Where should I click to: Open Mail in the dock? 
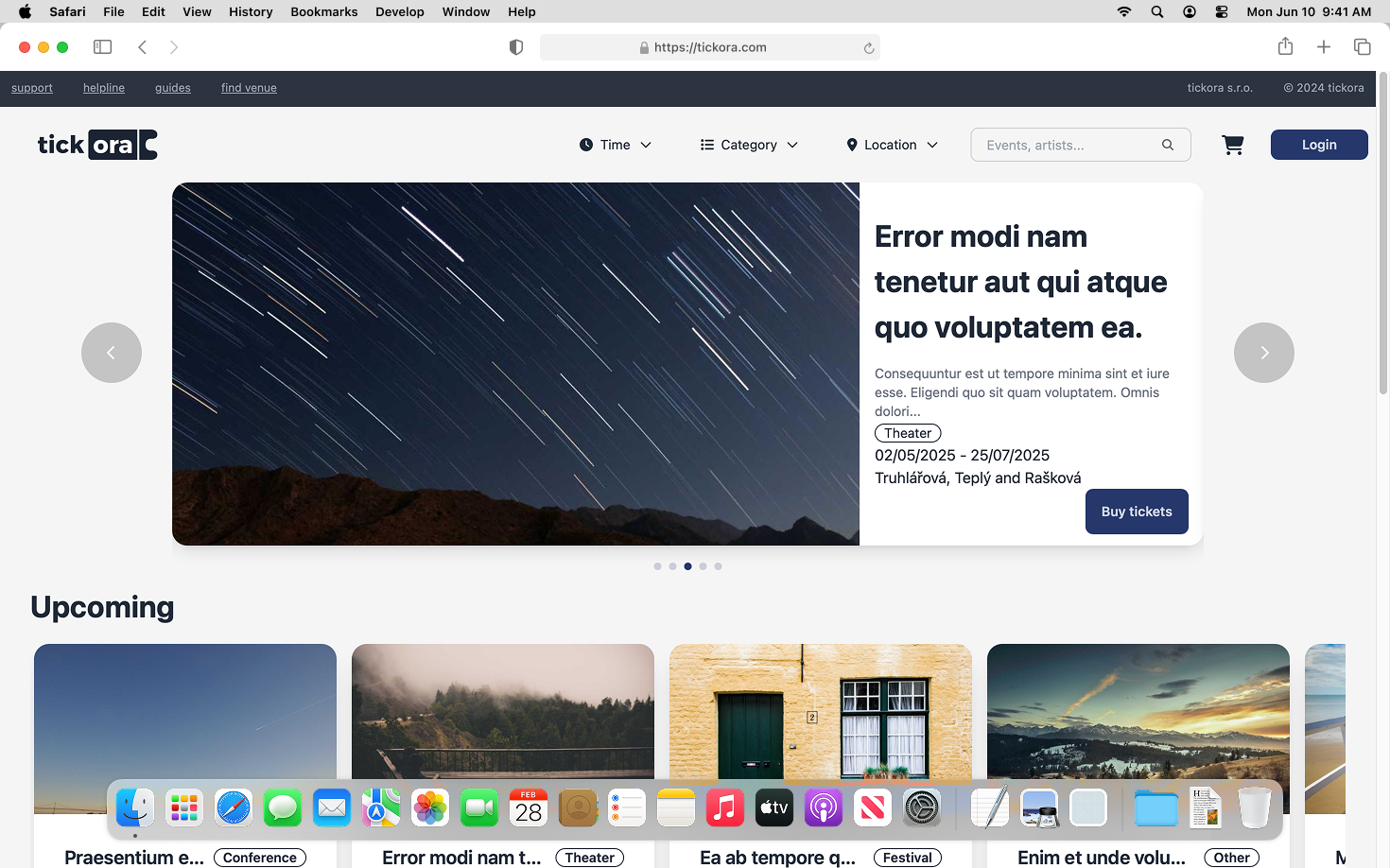click(332, 807)
